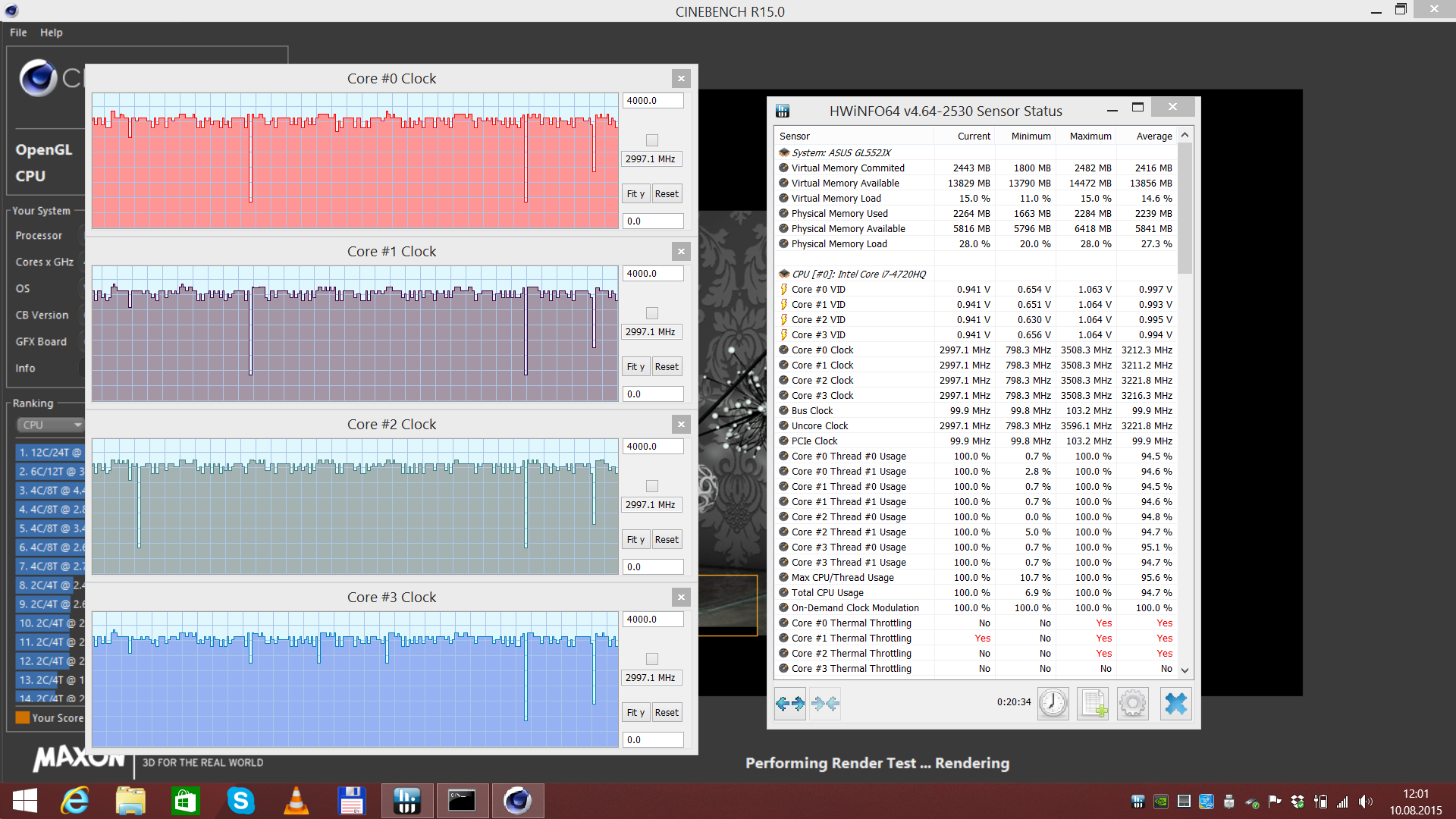Click Reset on Core #2 Clock graph
1456x819 pixels.
(667, 540)
